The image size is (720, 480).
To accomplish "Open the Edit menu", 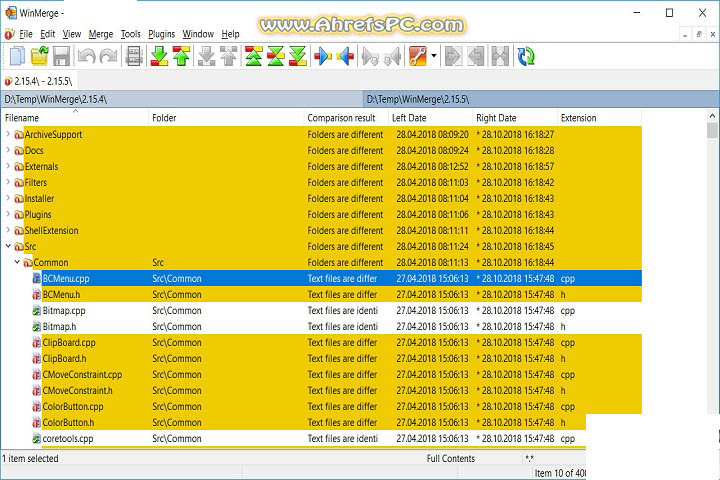I will tap(47, 34).
